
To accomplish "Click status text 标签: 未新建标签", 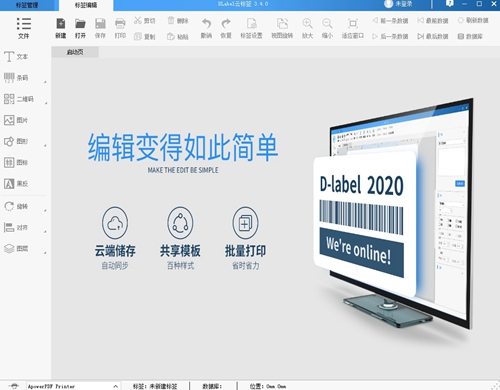I will pos(155,386).
